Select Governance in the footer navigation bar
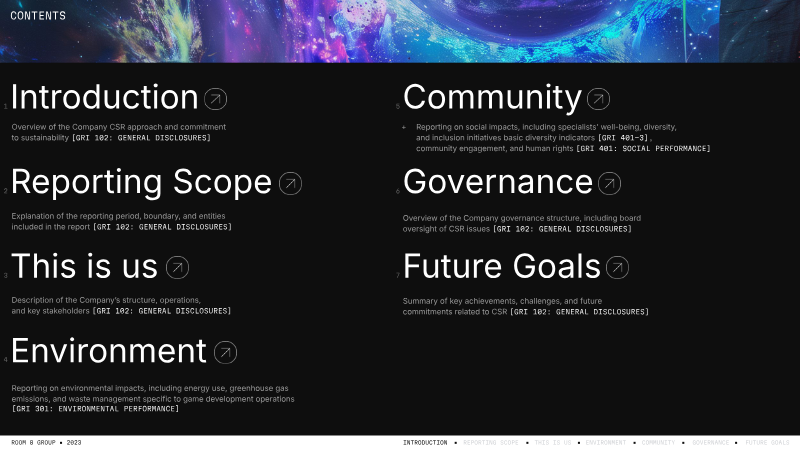 (710, 442)
